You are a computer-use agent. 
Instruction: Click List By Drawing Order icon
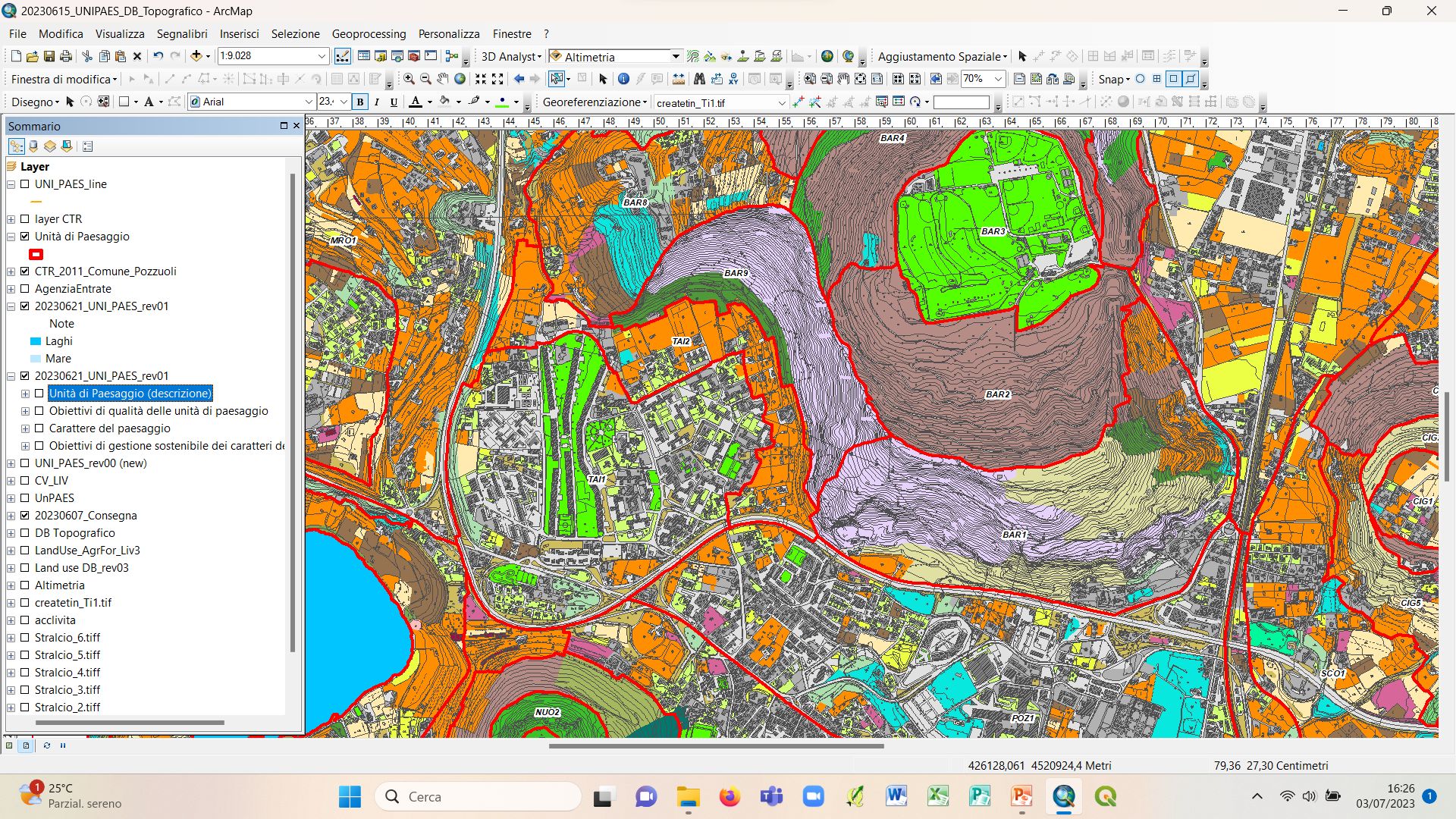17,146
